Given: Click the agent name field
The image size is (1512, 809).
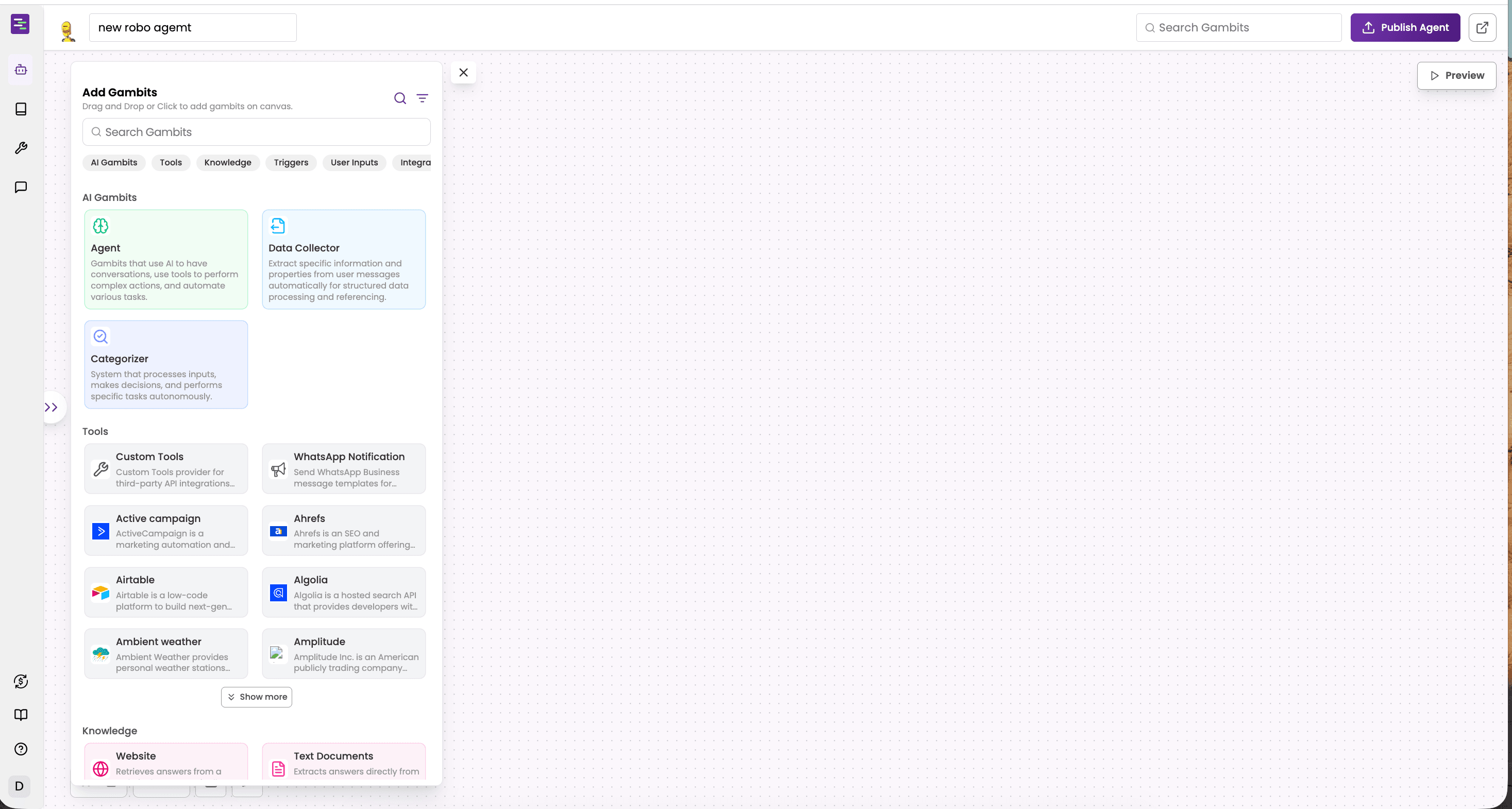Looking at the screenshot, I should coord(193,28).
